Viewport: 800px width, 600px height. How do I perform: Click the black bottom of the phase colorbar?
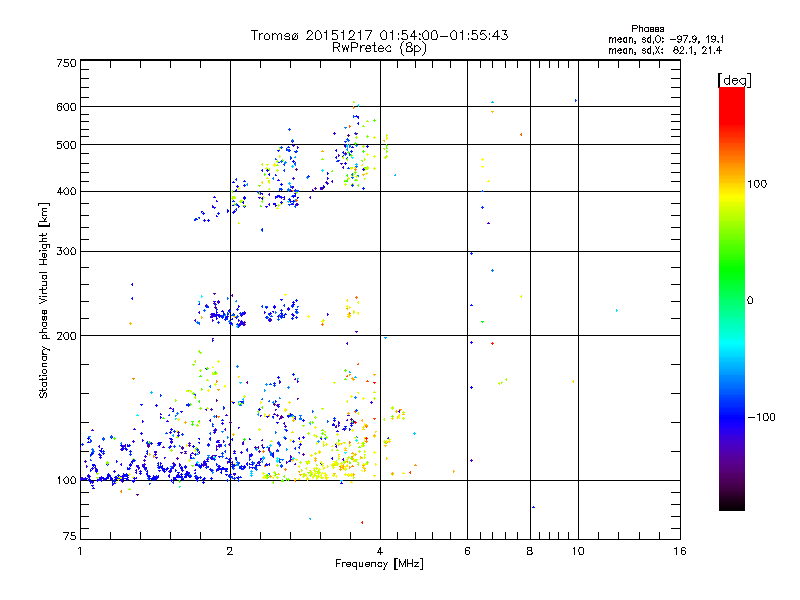[x=732, y=504]
